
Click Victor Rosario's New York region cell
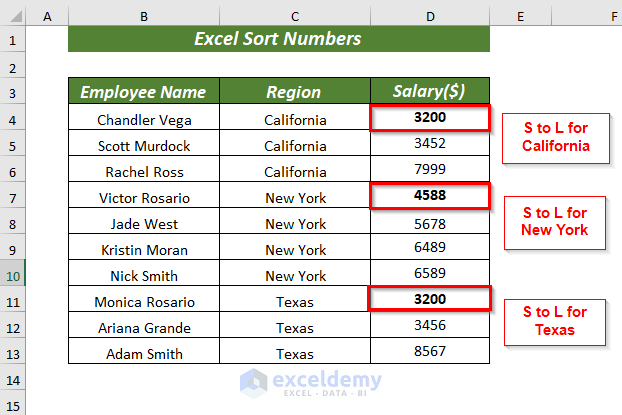click(295, 197)
